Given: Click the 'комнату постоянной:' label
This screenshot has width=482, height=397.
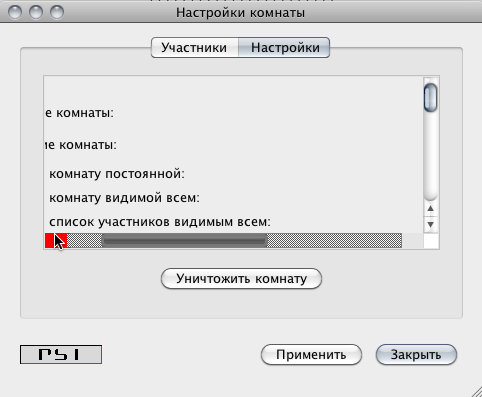Looking at the screenshot, I should point(117,174).
